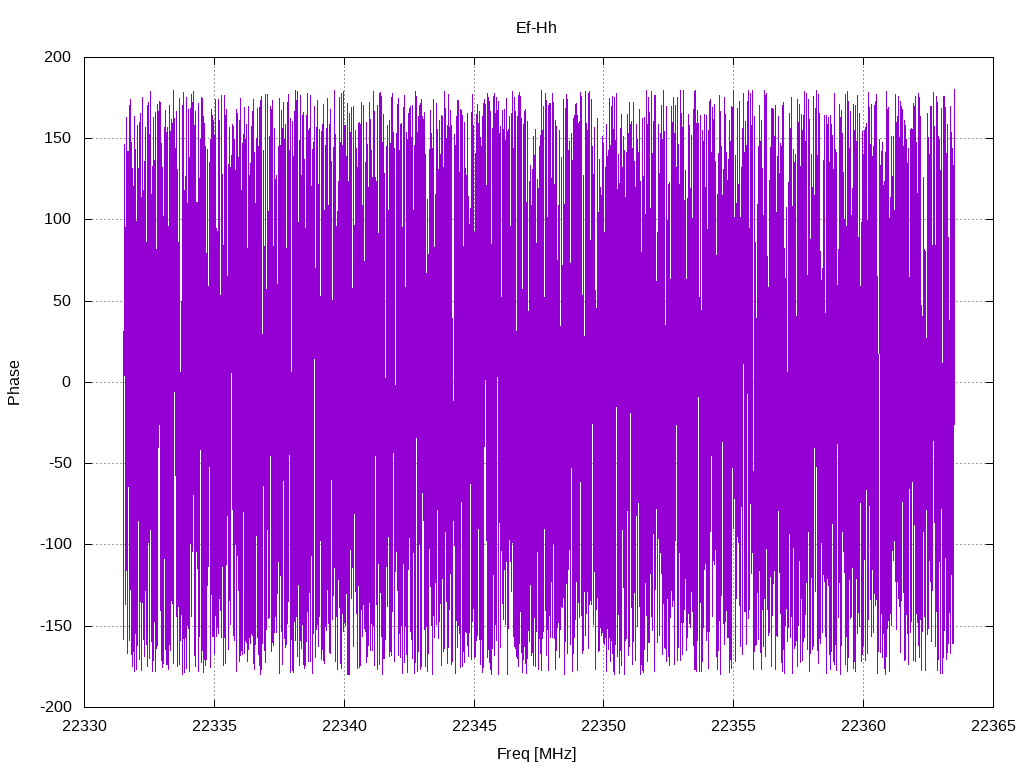Click the x-axis tick label 22355
This screenshot has height=768, width=1024.
click(733, 726)
